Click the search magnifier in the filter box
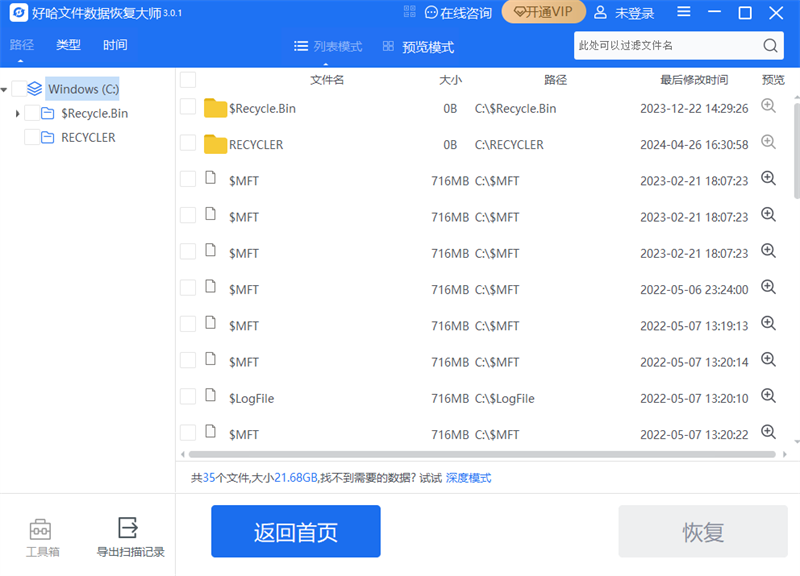The width and height of the screenshot is (800, 576). [x=769, y=45]
